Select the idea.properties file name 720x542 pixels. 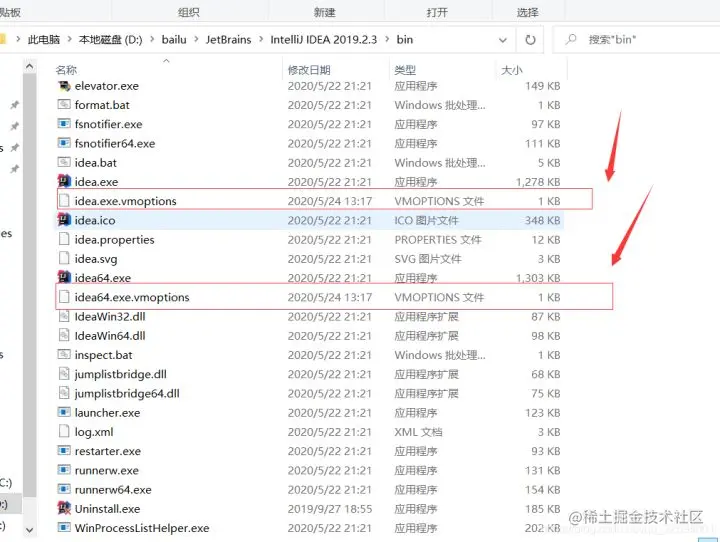coord(114,240)
